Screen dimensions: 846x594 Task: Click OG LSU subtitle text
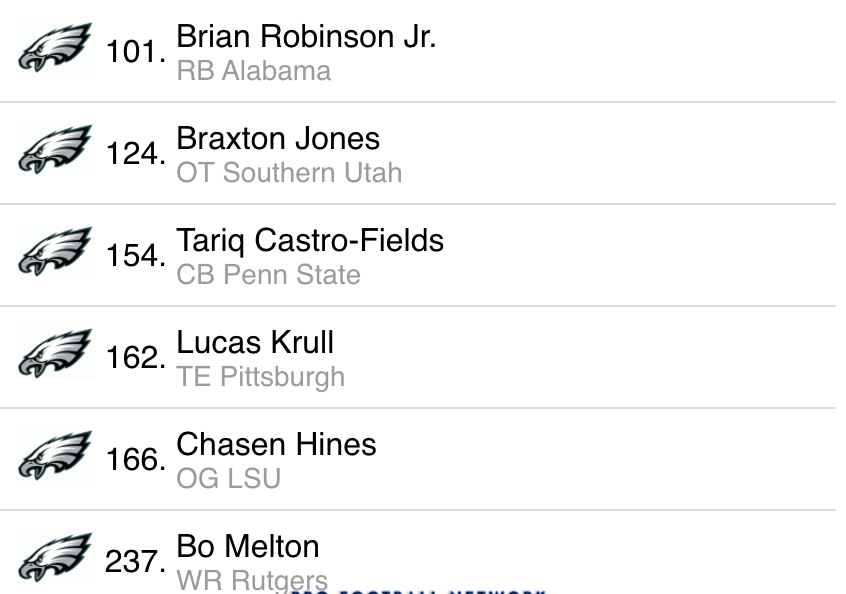228,479
